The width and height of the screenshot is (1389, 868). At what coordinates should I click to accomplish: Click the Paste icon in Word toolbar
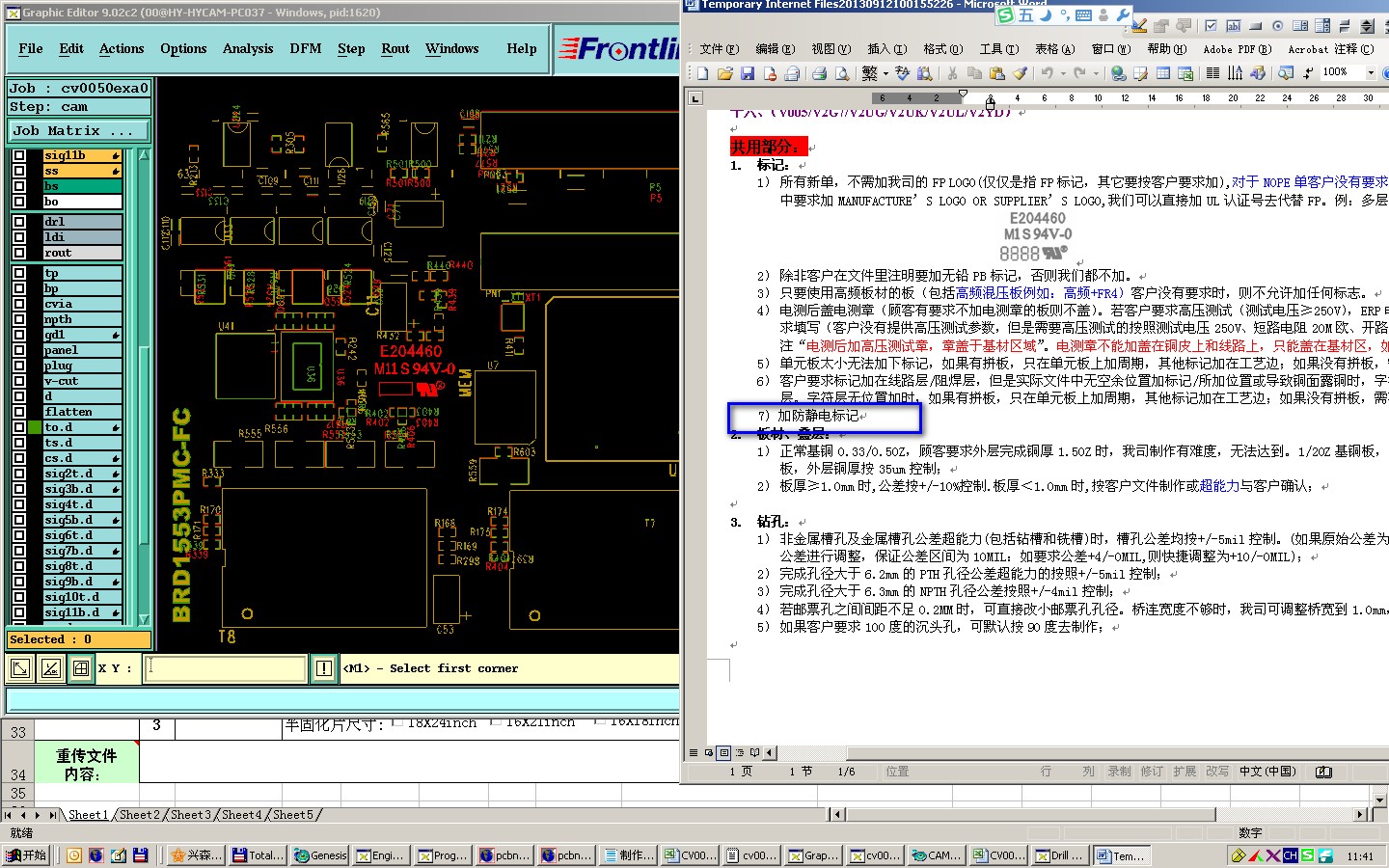(x=996, y=72)
